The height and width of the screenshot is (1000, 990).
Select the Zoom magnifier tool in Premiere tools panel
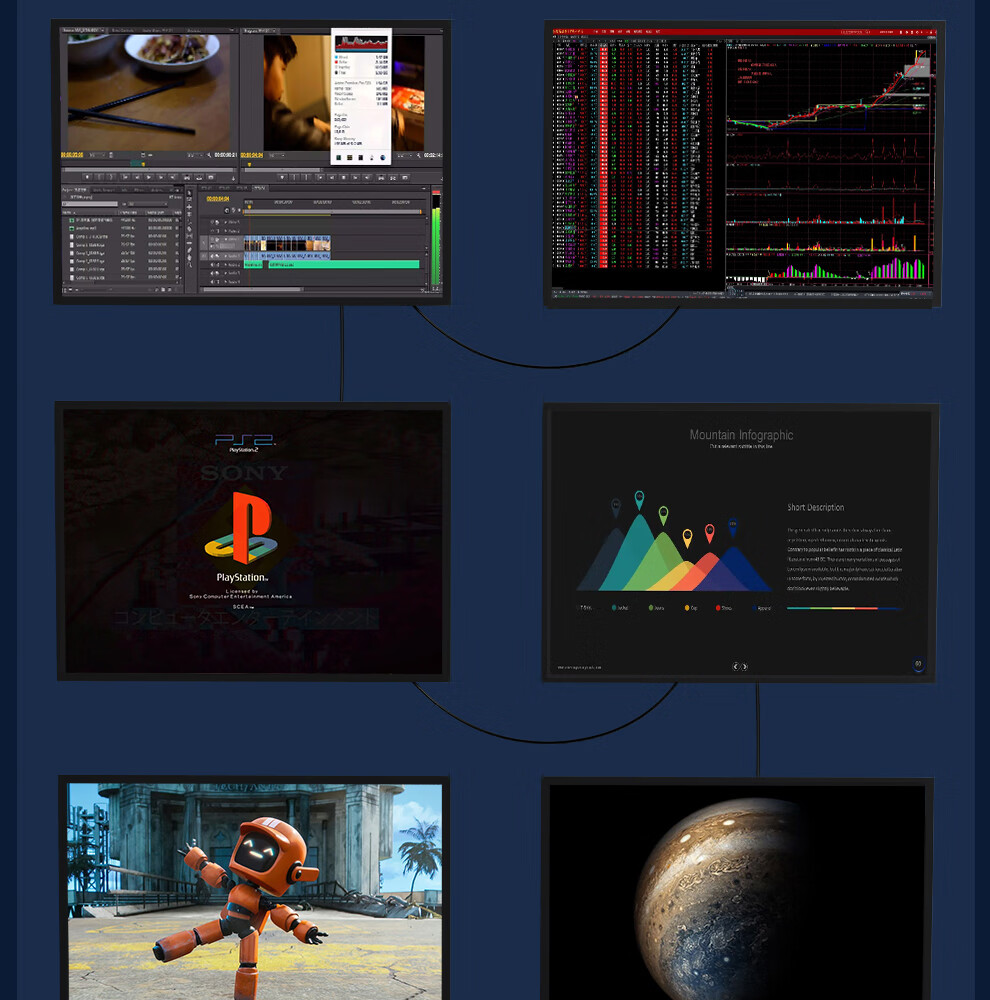189,264
